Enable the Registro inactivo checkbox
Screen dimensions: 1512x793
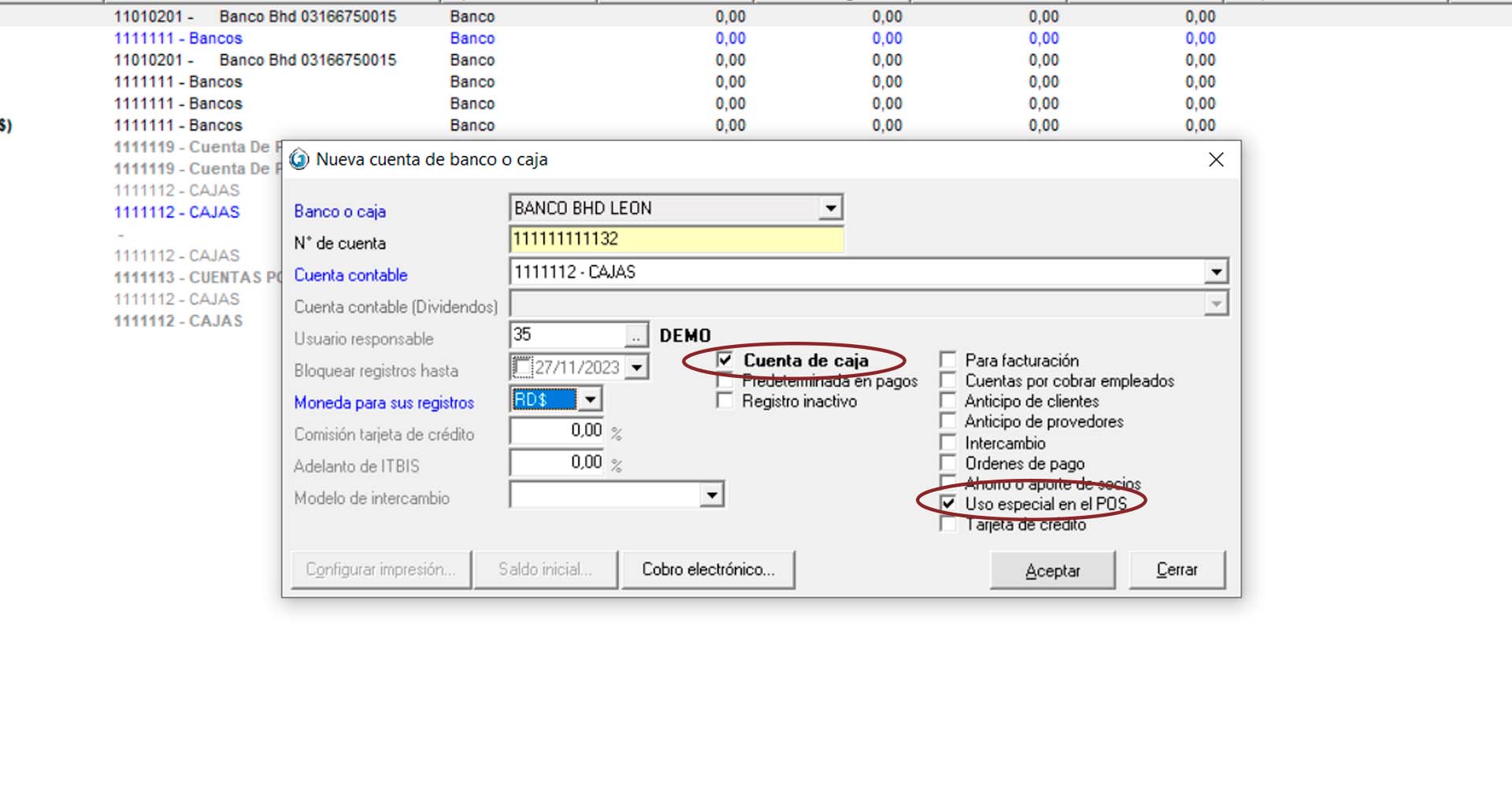click(725, 402)
